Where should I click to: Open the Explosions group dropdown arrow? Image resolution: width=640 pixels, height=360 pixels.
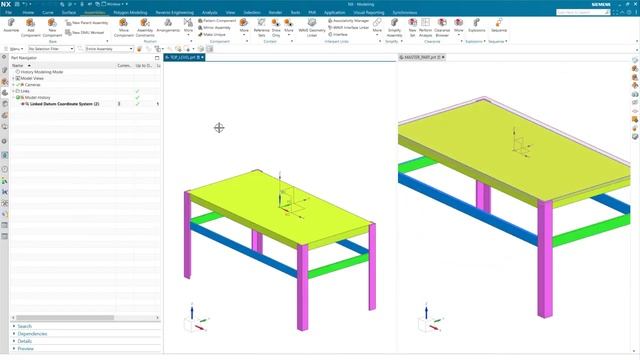(484, 41)
